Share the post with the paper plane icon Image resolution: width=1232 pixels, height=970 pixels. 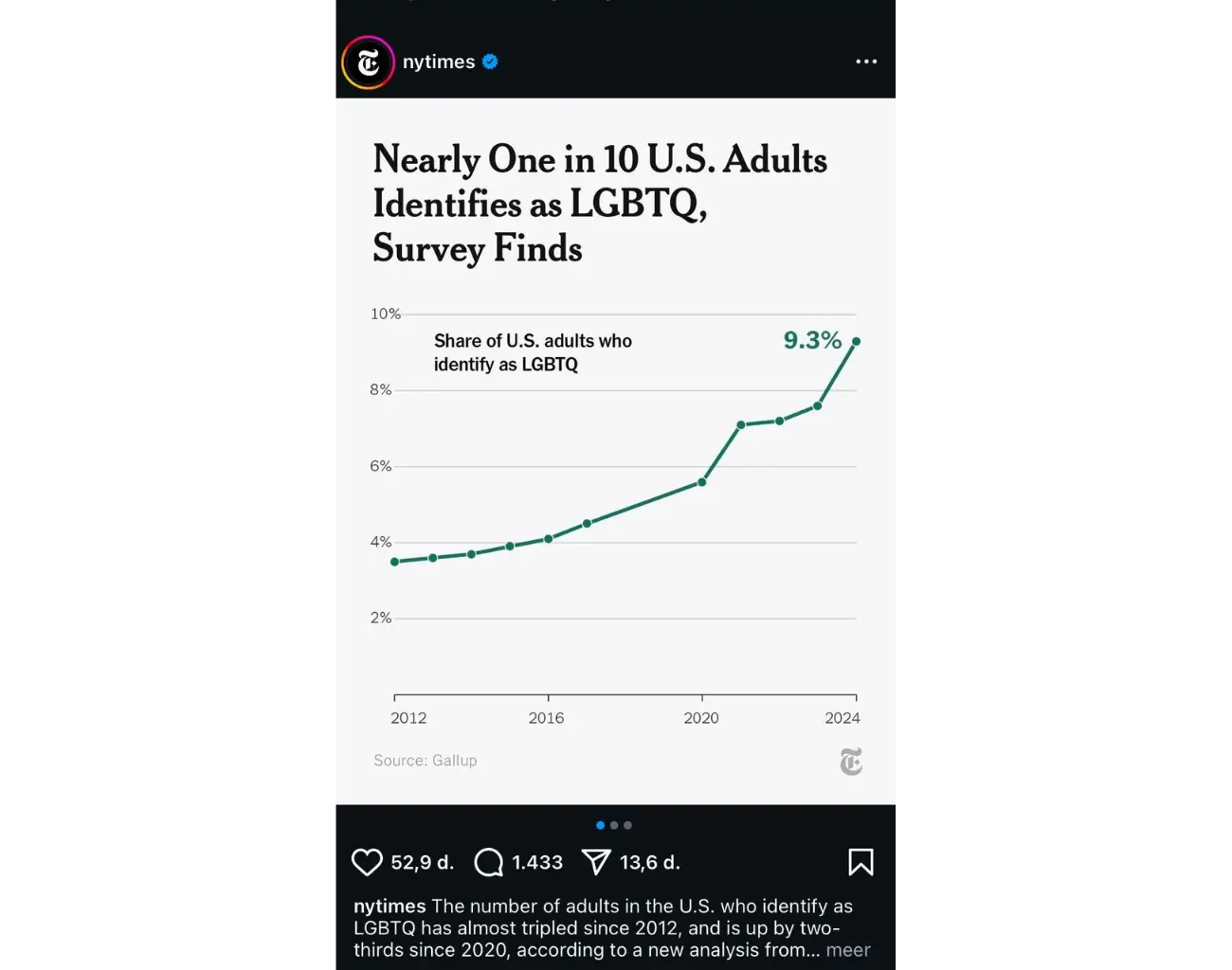point(596,862)
